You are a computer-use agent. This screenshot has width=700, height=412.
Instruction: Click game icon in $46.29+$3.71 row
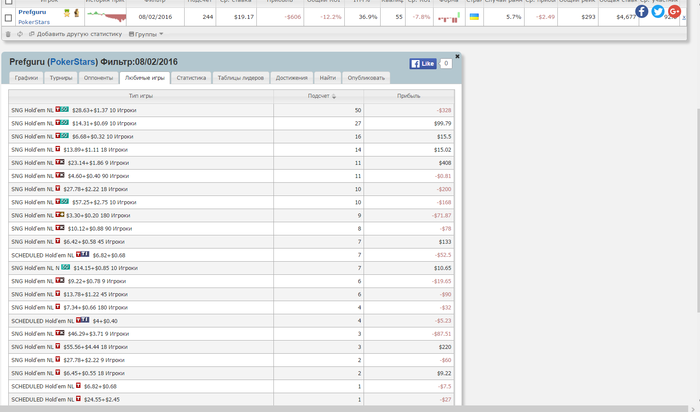coord(60,333)
